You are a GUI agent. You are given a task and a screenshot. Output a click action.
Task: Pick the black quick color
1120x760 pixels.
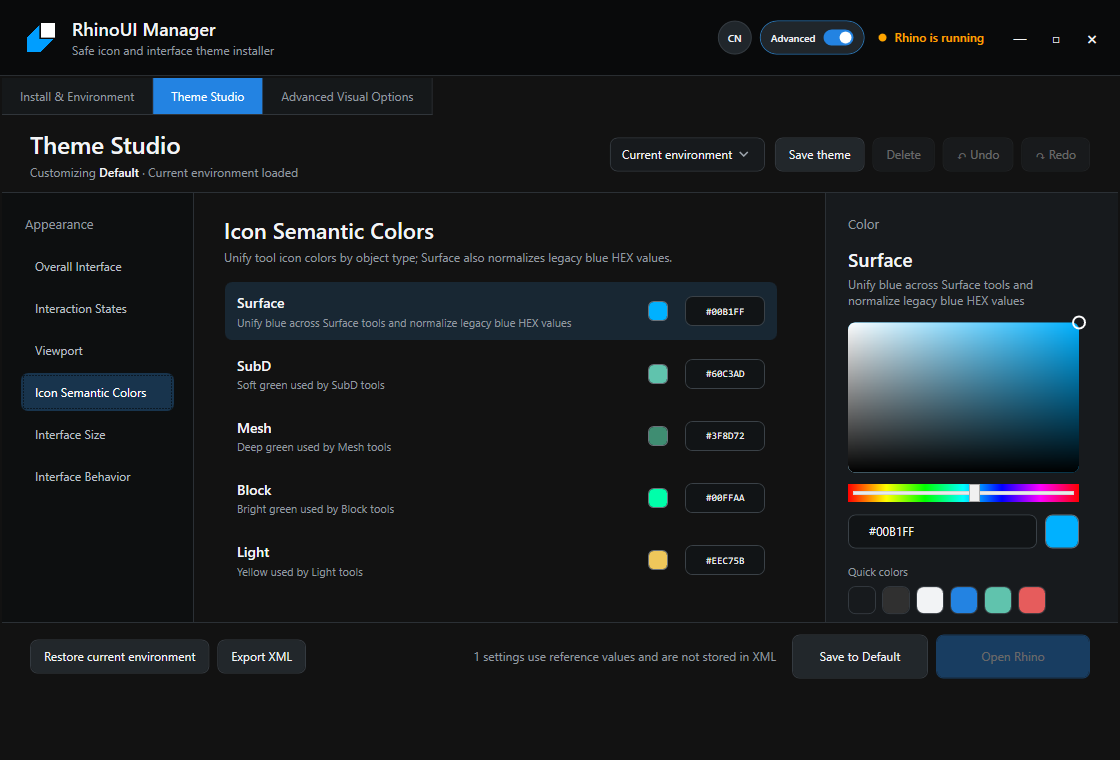(861, 600)
